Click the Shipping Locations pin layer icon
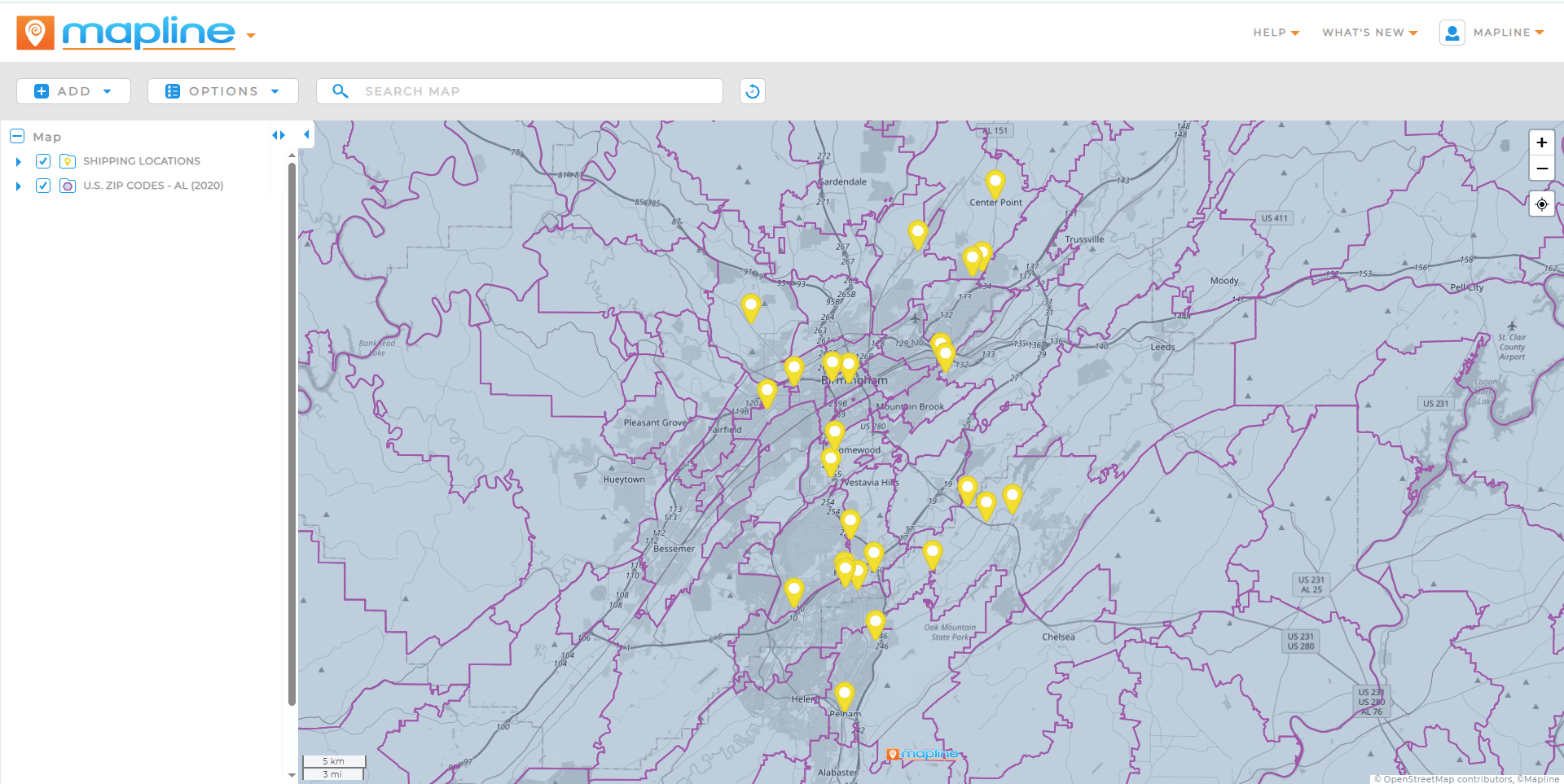The width and height of the screenshot is (1564, 784). pyautogui.click(x=68, y=161)
